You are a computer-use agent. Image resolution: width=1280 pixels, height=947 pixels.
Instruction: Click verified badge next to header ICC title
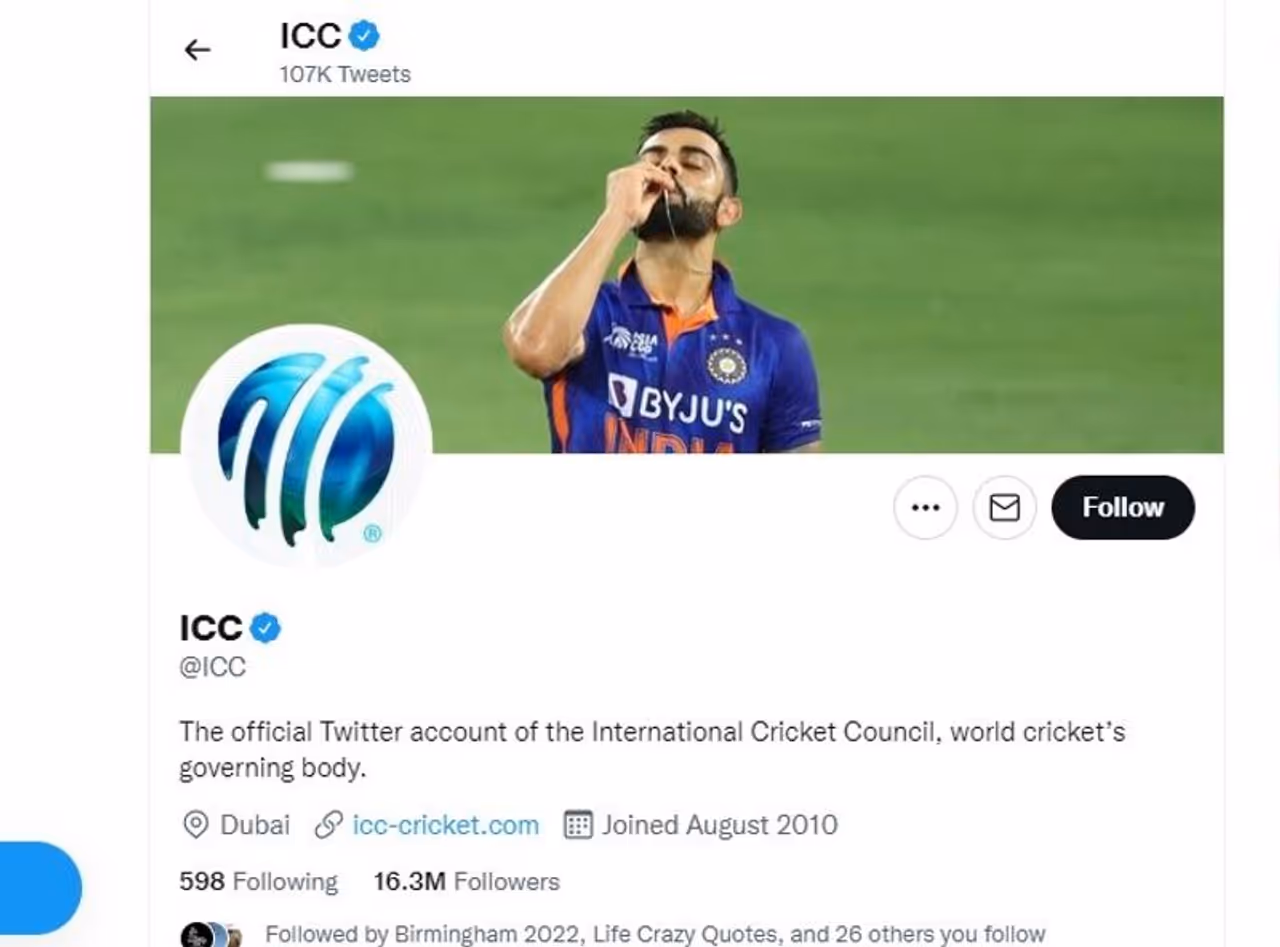[364, 37]
